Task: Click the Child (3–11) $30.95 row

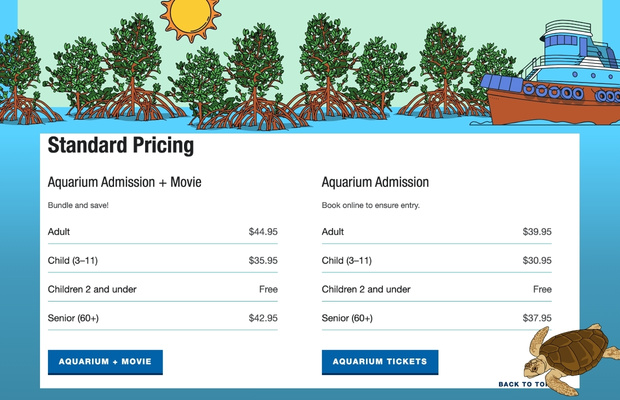Action: coord(436,261)
